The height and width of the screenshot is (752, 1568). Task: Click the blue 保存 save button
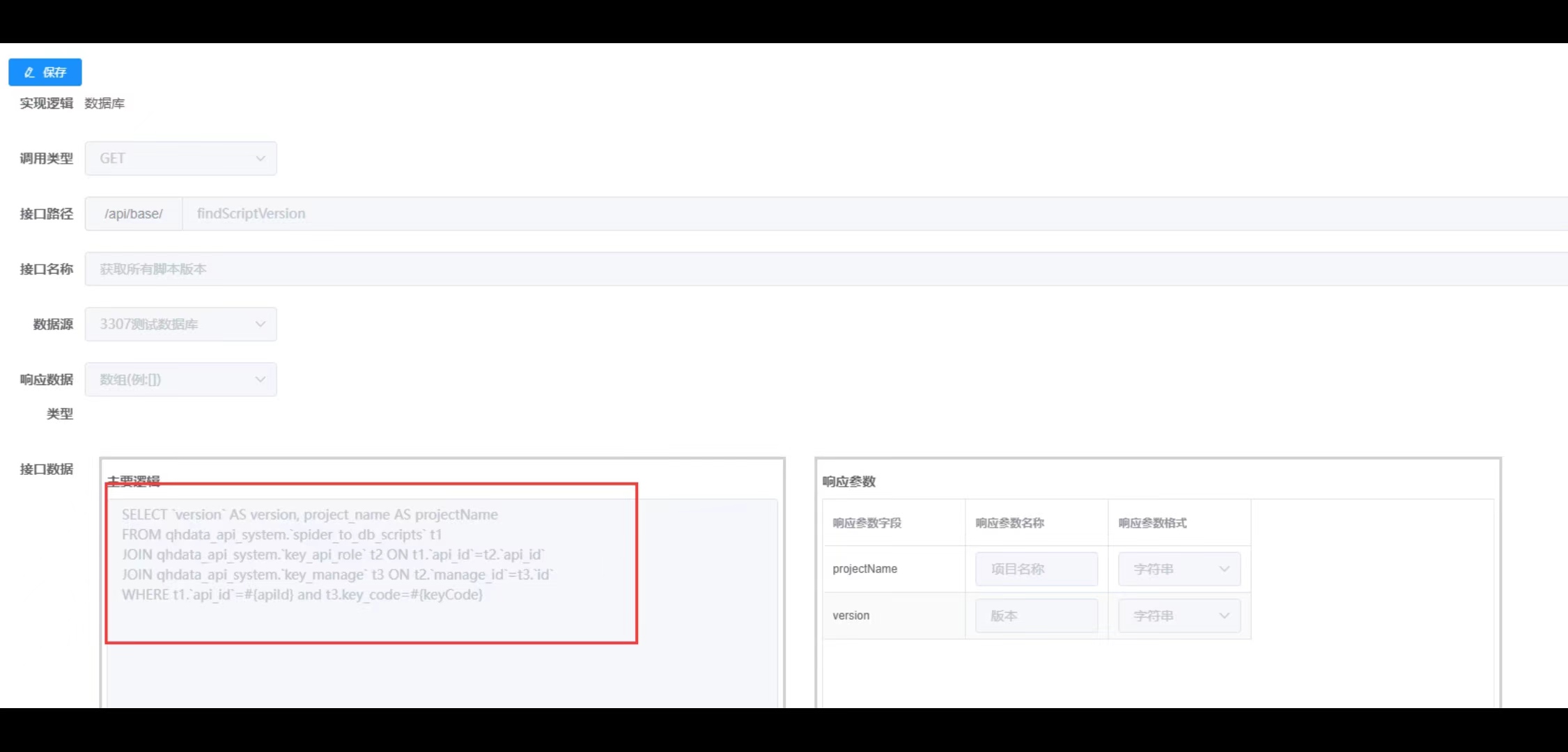tap(45, 72)
